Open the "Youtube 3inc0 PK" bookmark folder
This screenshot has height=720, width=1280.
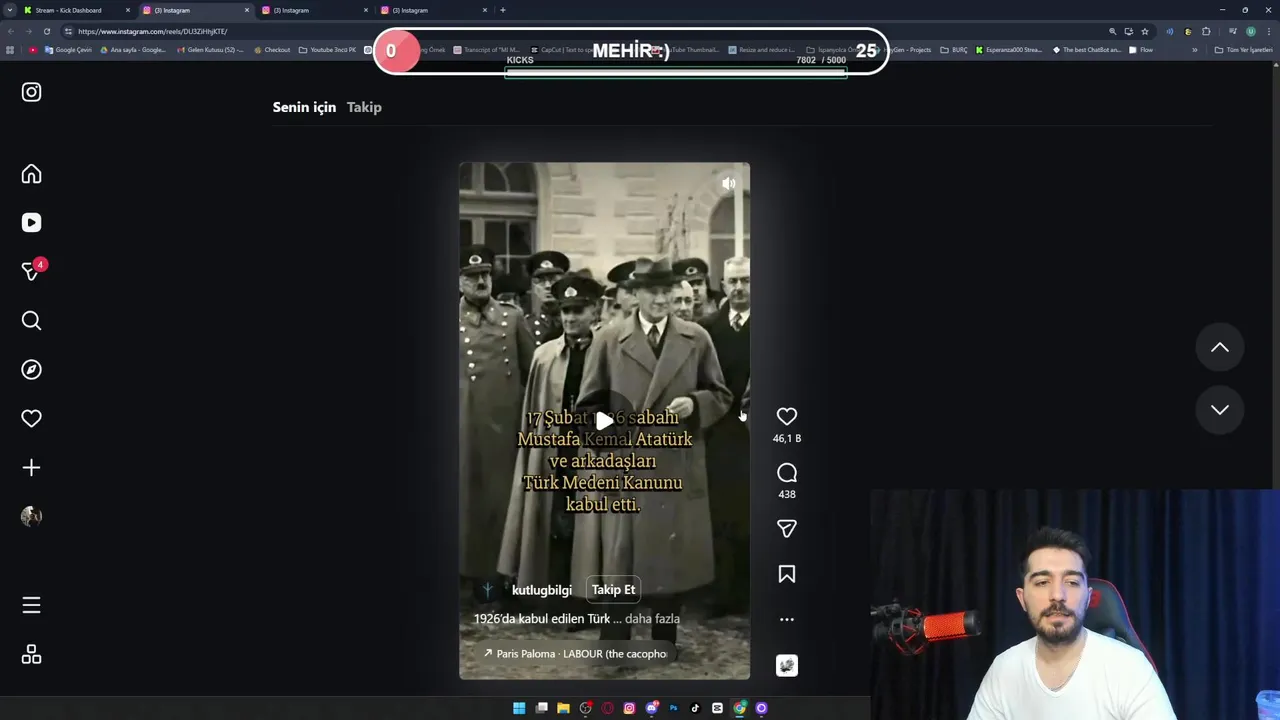pos(327,50)
